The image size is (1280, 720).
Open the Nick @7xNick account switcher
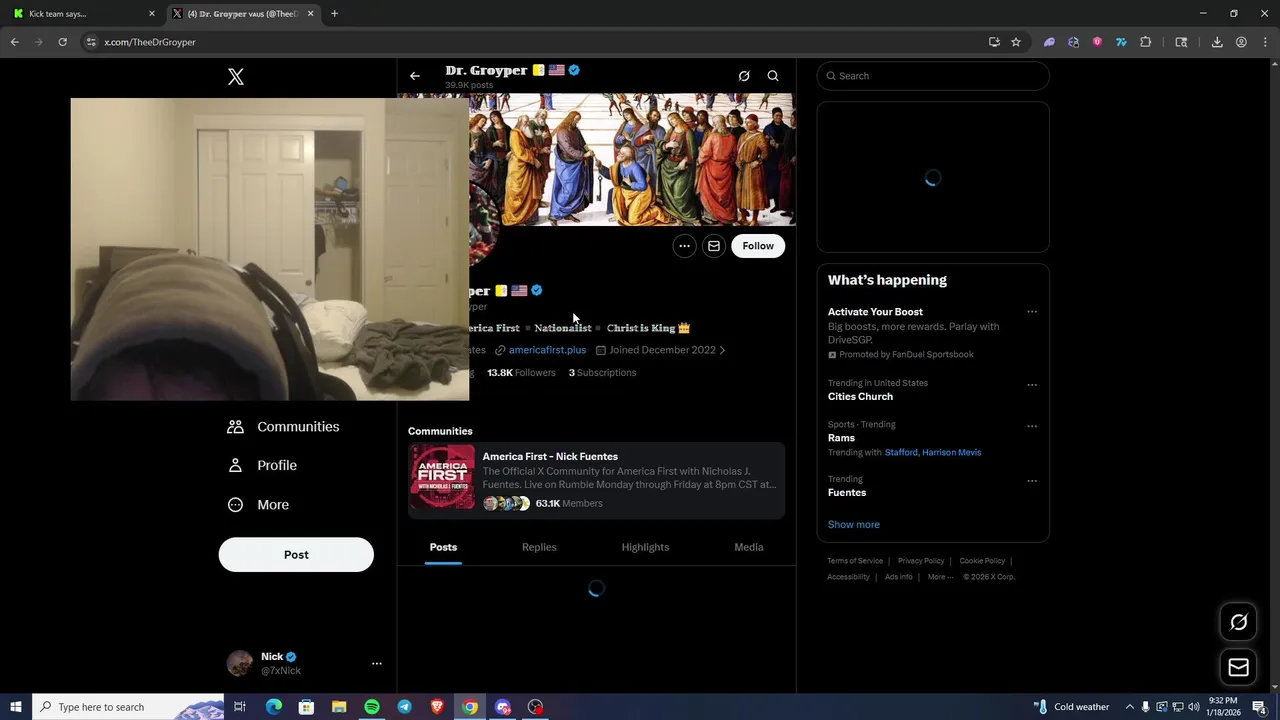click(x=305, y=664)
